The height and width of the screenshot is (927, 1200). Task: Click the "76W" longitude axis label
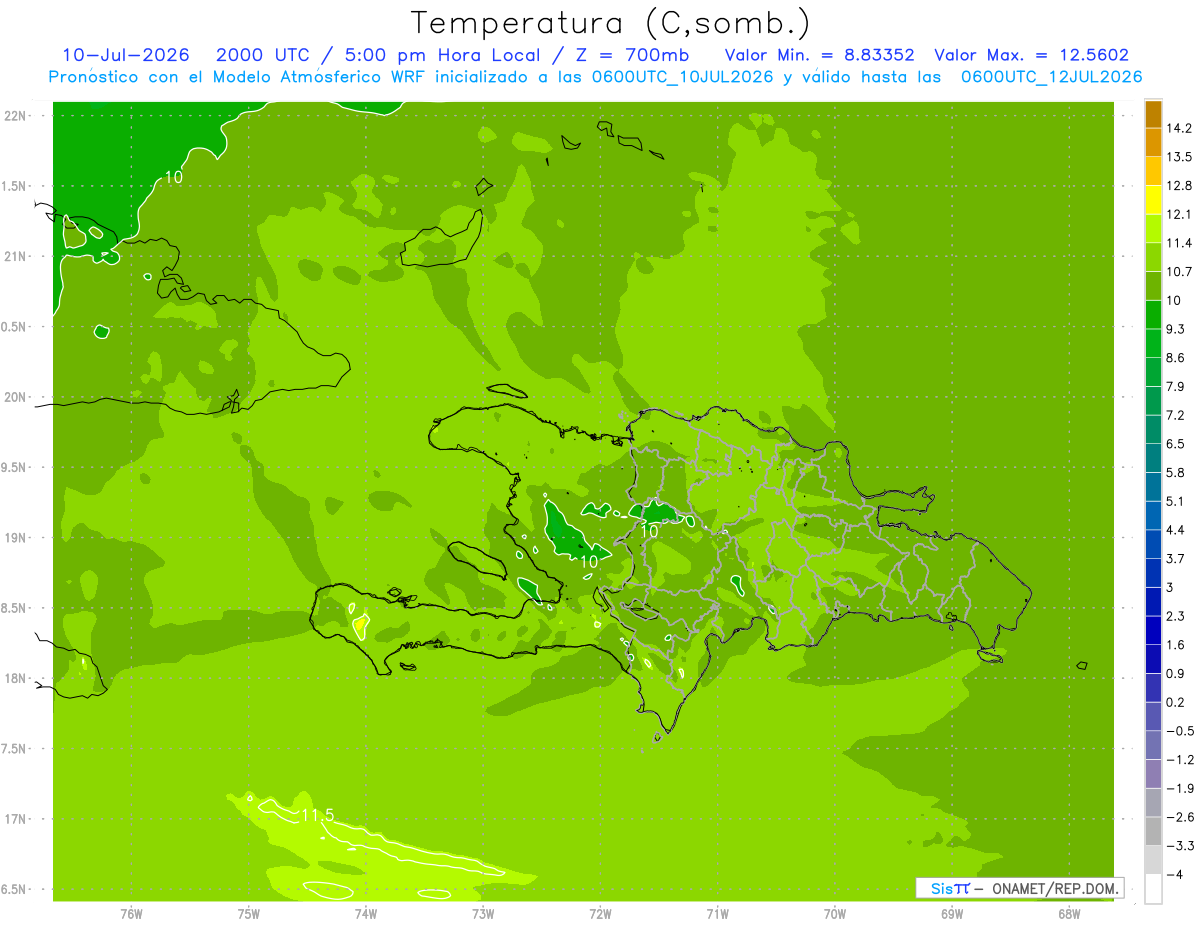tap(131, 914)
